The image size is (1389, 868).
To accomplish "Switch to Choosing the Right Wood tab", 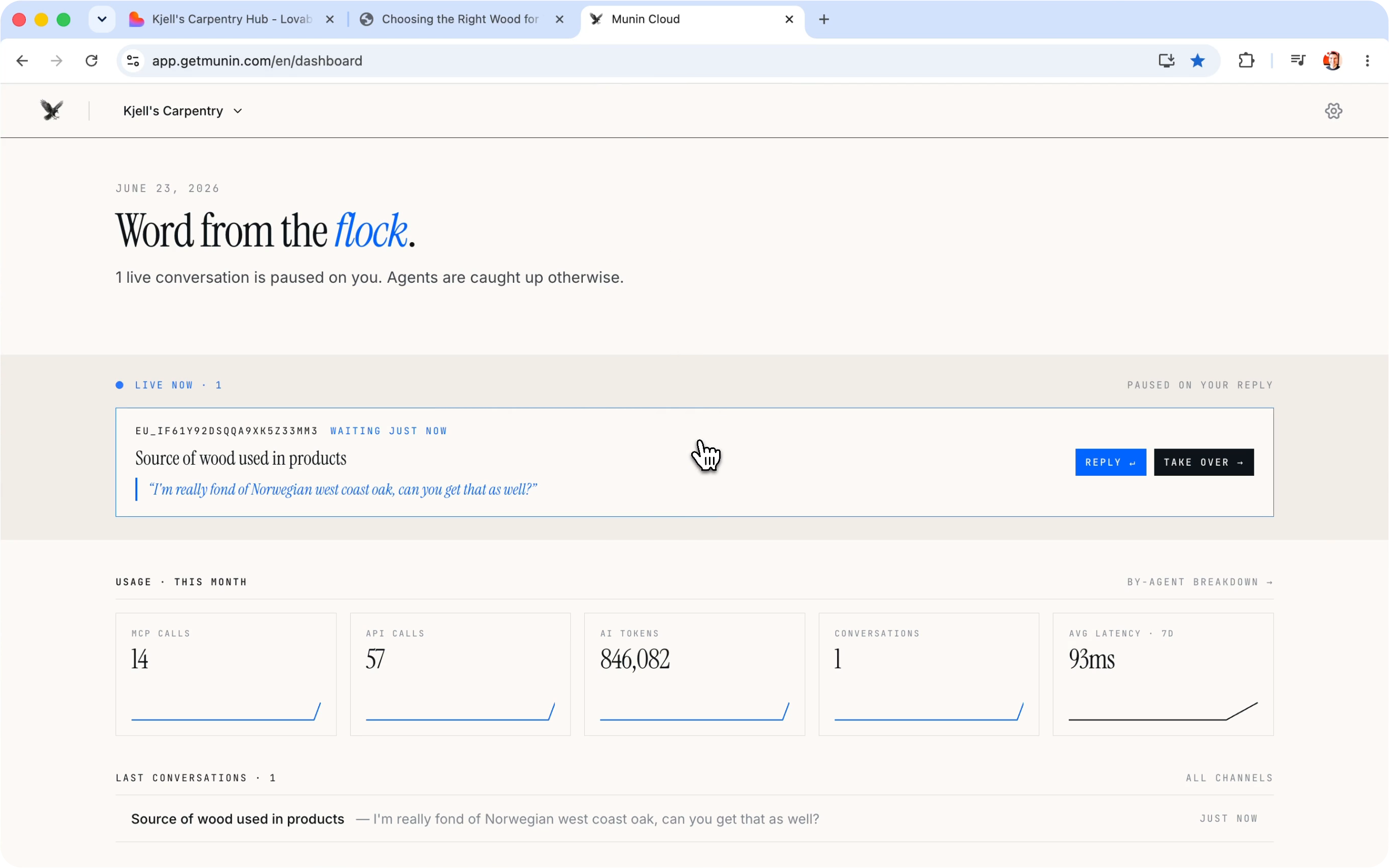I will pyautogui.click(x=462, y=20).
